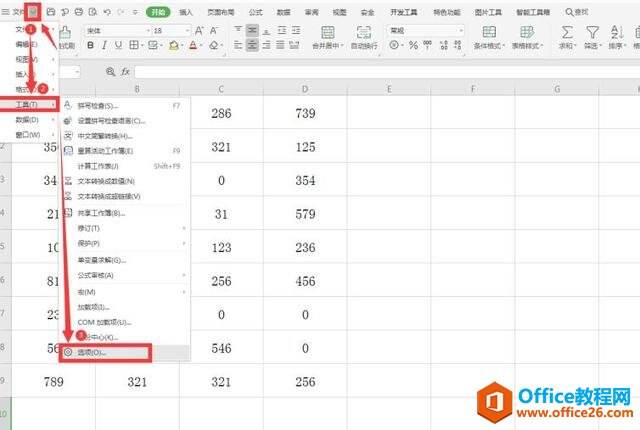
Task: Click the formula bar input field
Action: pyautogui.click(x=380, y=72)
